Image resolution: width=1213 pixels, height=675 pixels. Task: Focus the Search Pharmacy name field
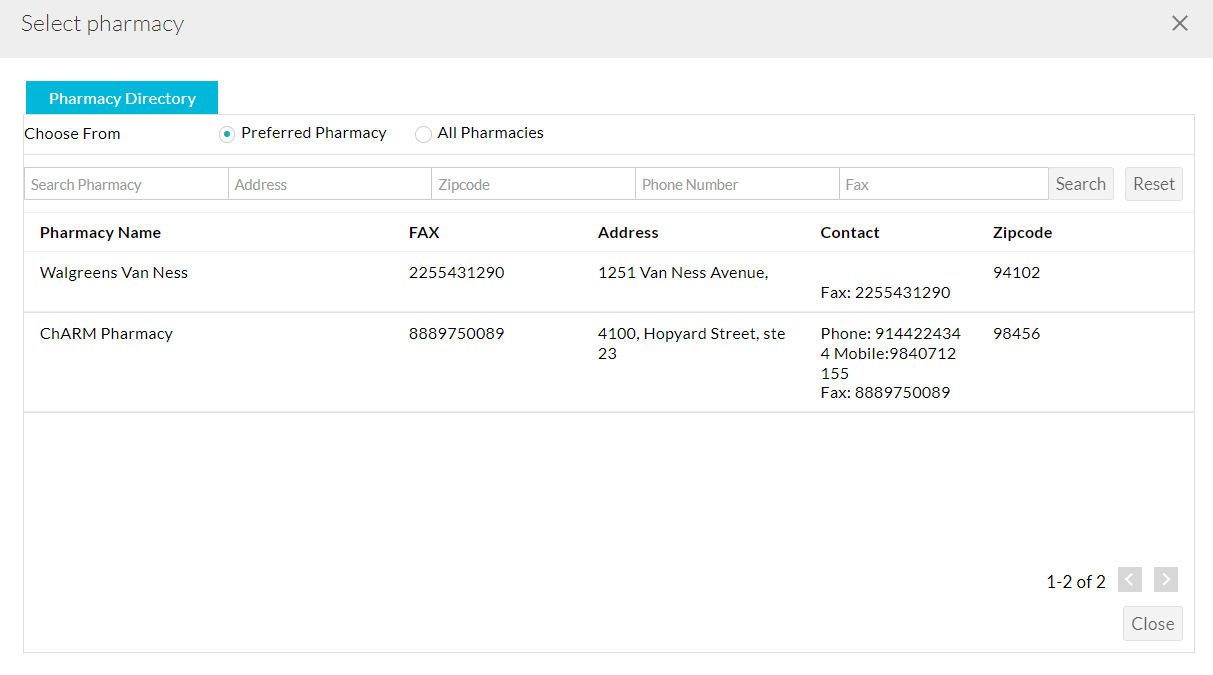(126, 184)
